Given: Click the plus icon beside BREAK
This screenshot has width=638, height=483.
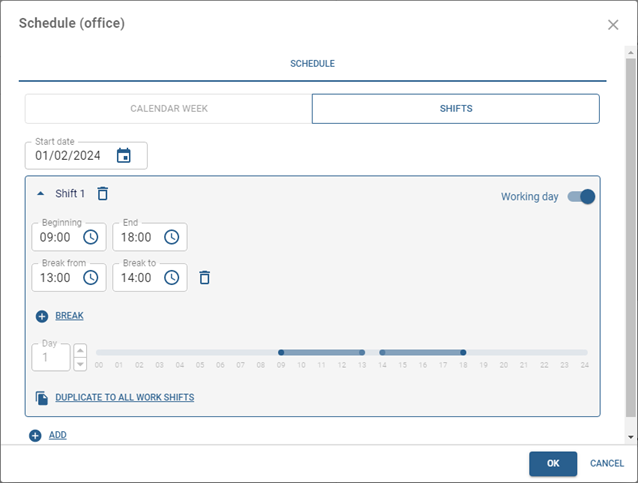Looking at the screenshot, I should click(x=41, y=316).
